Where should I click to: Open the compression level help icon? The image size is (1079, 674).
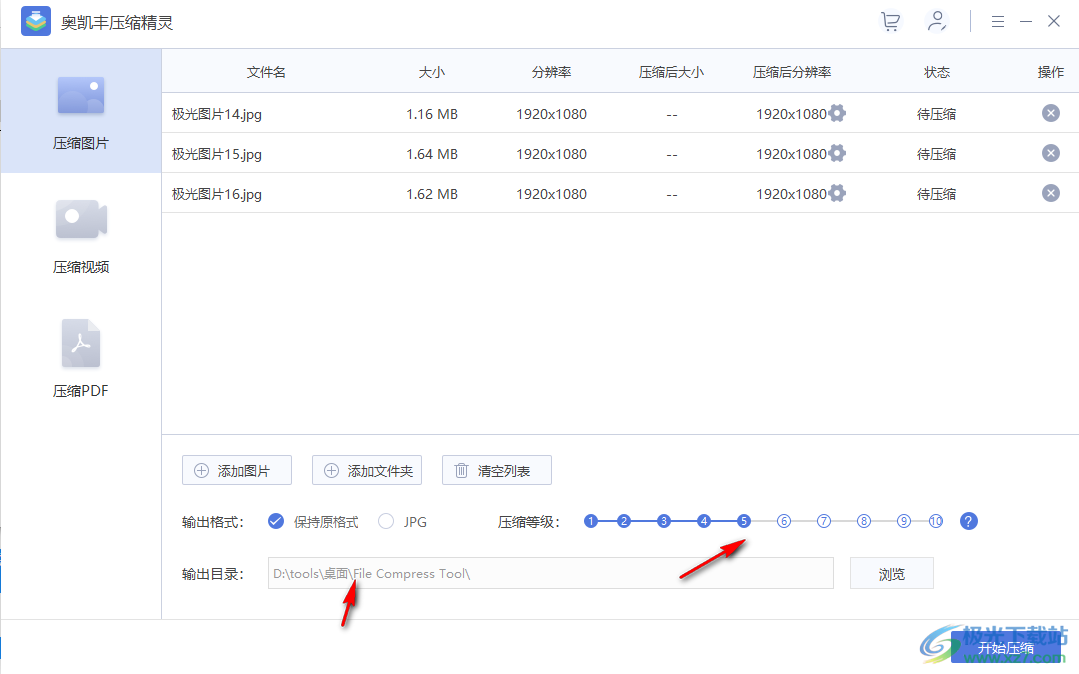point(968,521)
